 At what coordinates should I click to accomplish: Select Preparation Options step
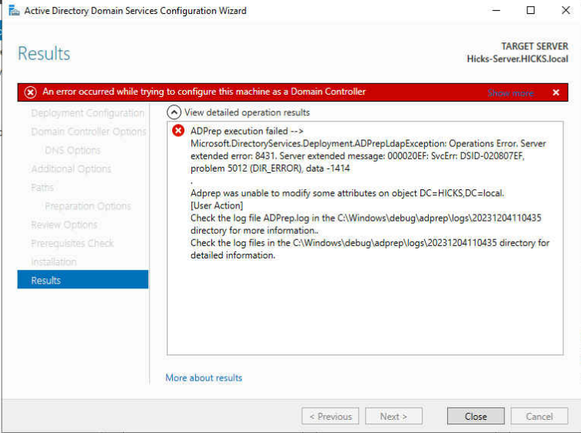(88, 206)
